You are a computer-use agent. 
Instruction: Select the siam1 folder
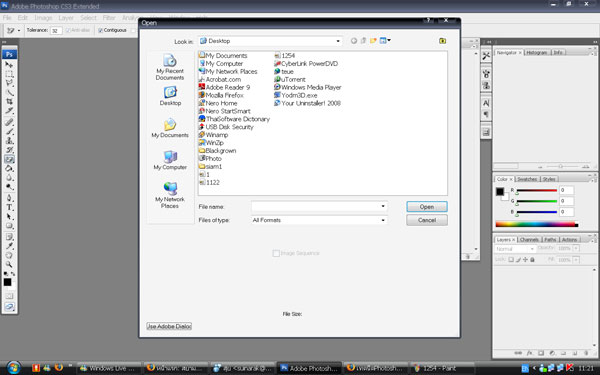[210, 166]
